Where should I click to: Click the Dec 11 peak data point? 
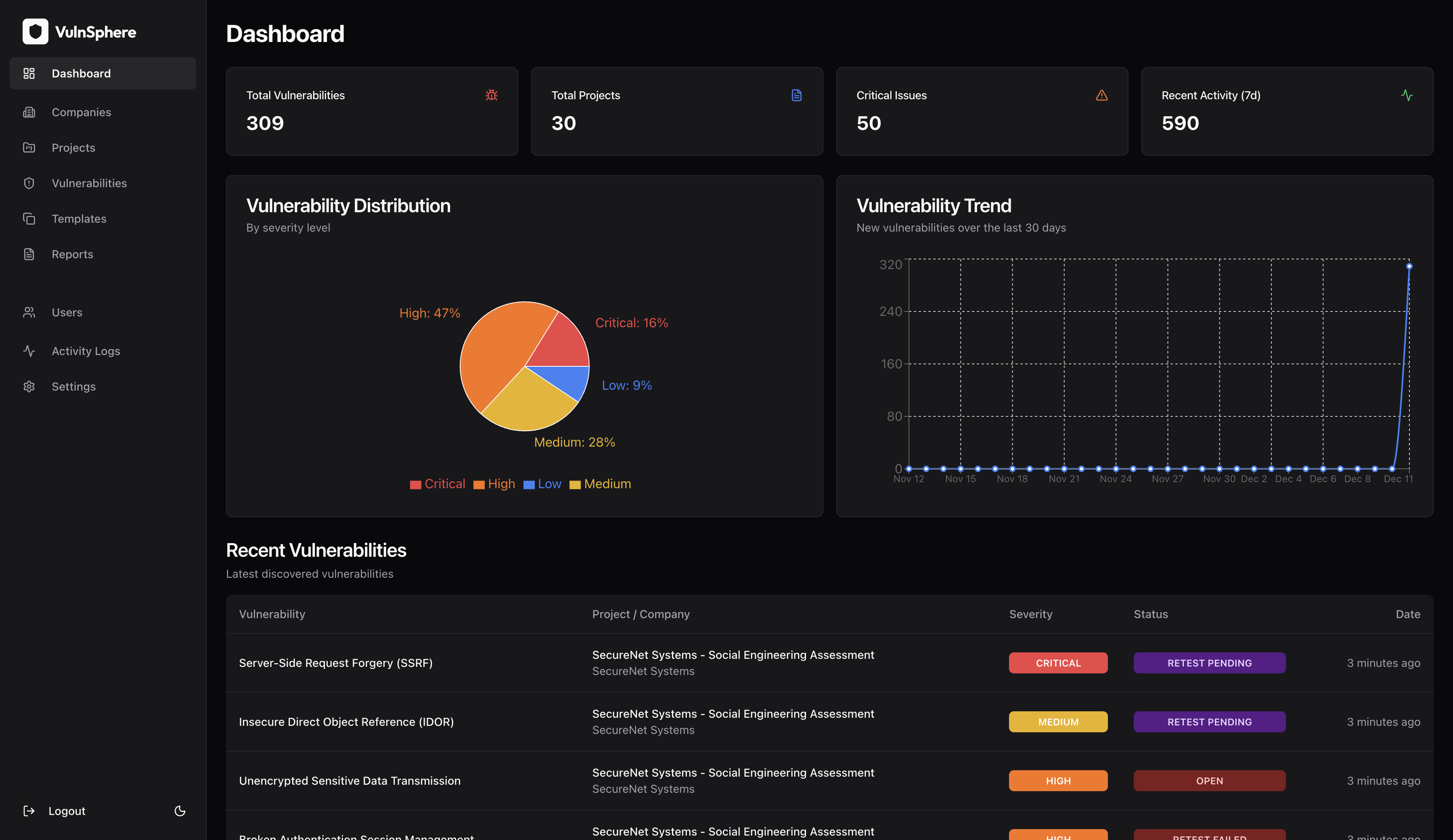point(1409,266)
